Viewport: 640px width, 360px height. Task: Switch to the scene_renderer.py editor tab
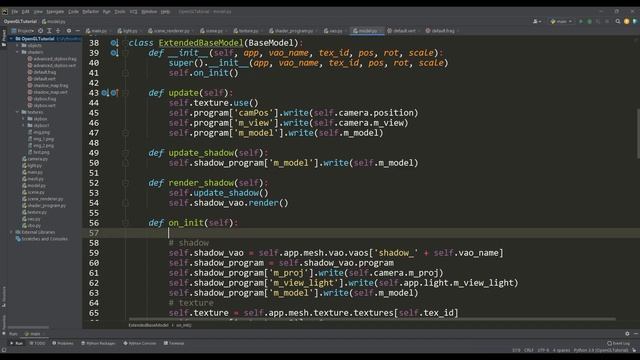coord(171,31)
